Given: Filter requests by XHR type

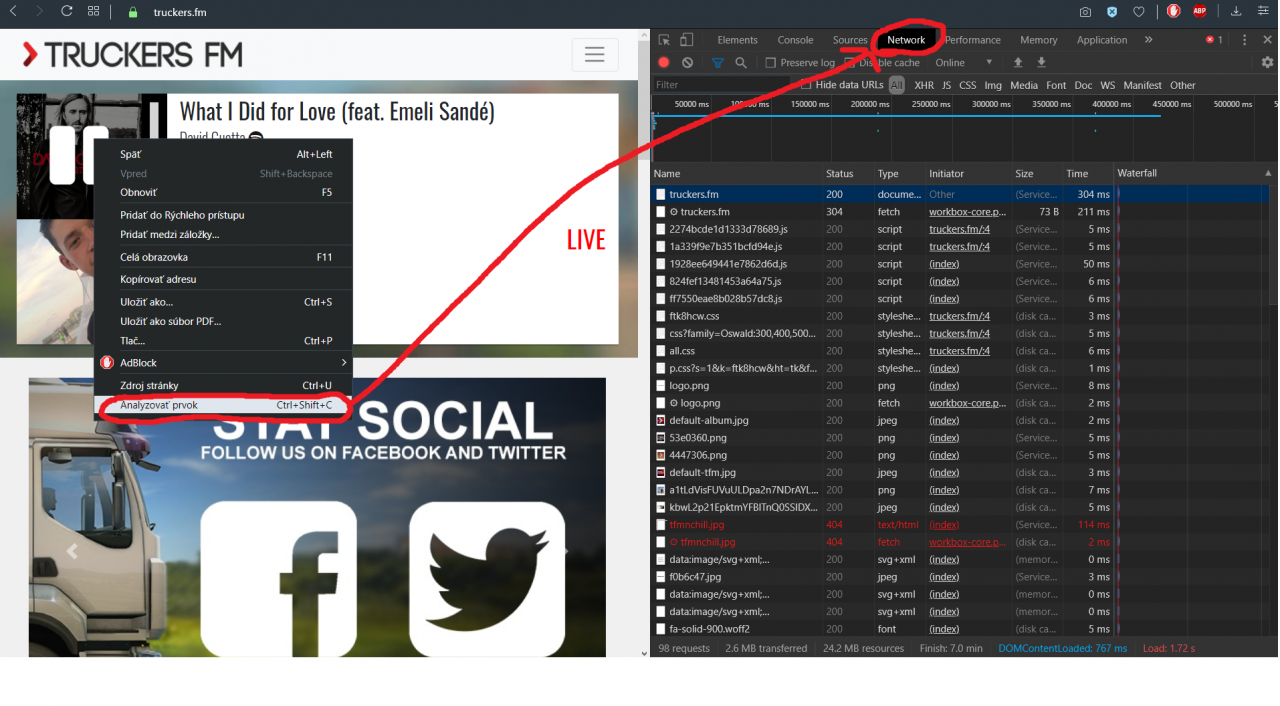Looking at the screenshot, I should [924, 85].
